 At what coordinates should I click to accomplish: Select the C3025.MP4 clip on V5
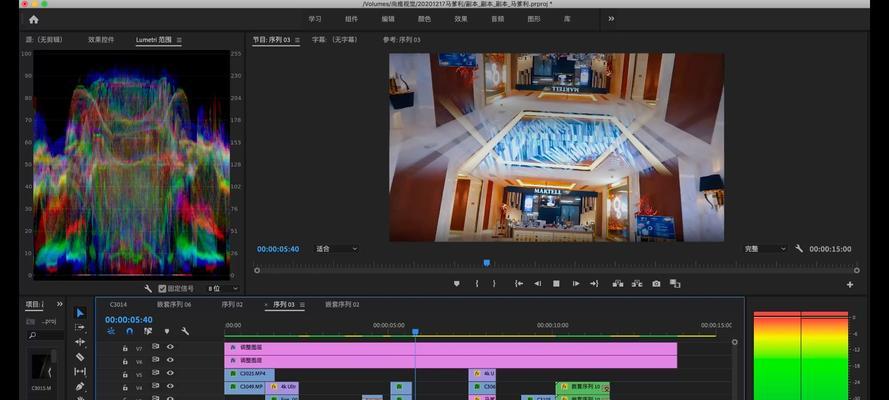[x=249, y=374]
